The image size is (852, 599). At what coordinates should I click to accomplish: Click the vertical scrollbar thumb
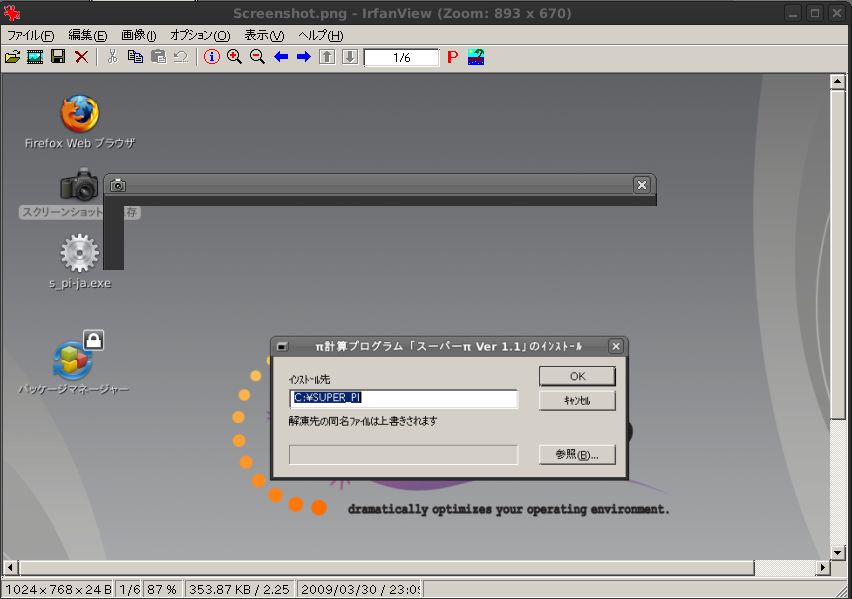coord(837,254)
